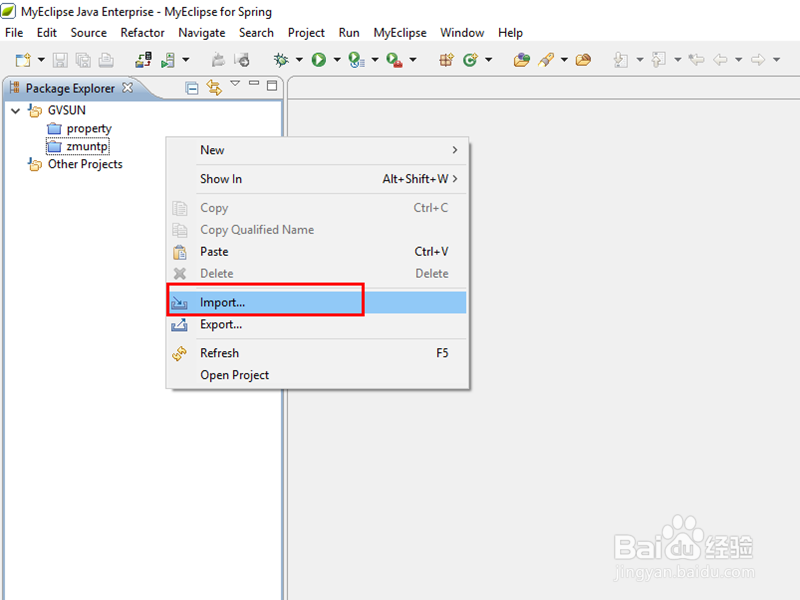
Task: Close the Package Explorer tab
Action: [128, 88]
